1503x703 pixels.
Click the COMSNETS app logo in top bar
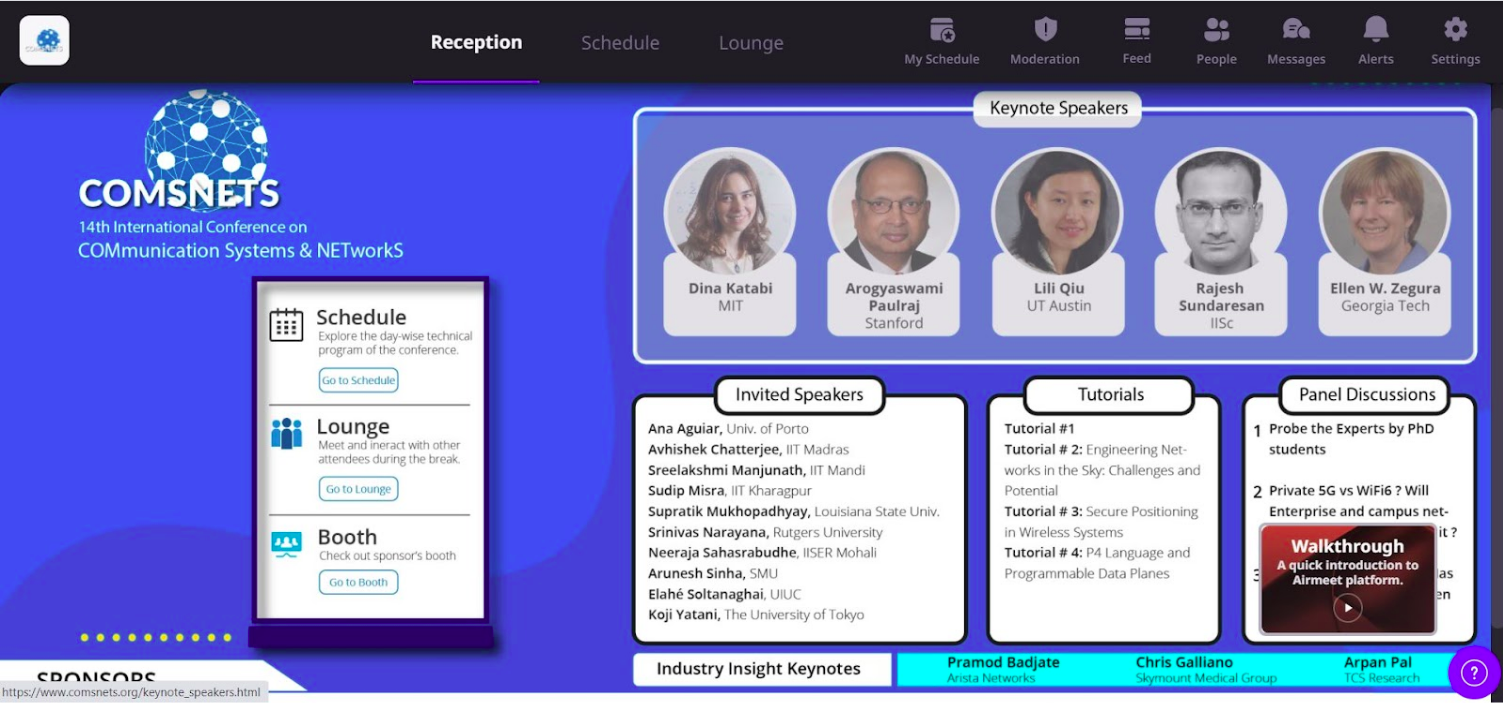pyautogui.click(x=45, y=41)
